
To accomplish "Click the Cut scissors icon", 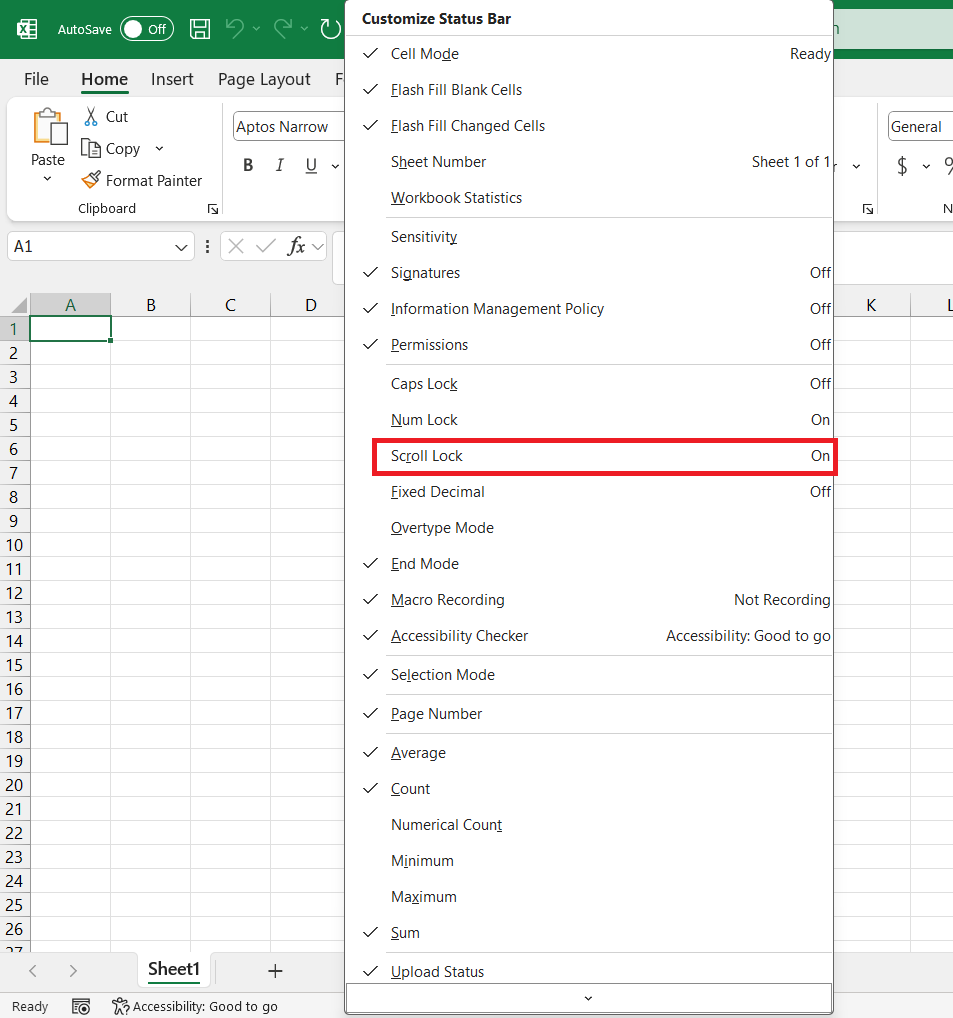I will click(x=90, y=116).
